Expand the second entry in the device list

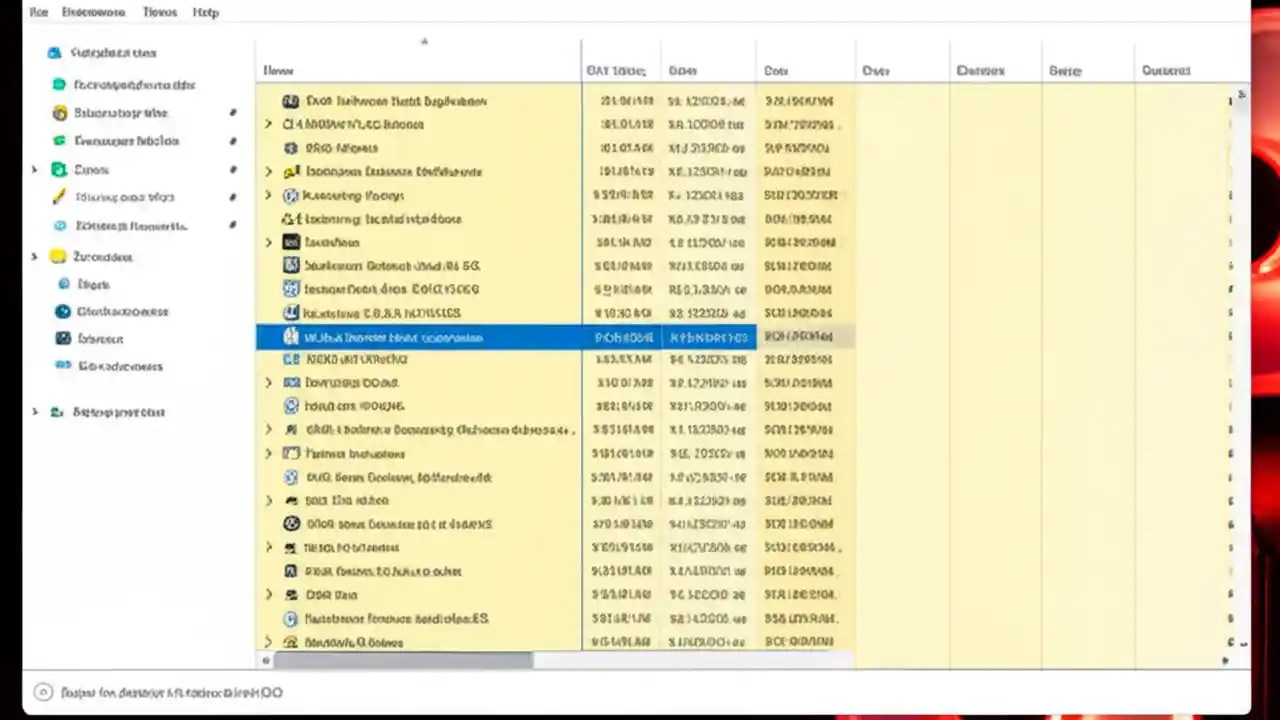coord(268,124)
